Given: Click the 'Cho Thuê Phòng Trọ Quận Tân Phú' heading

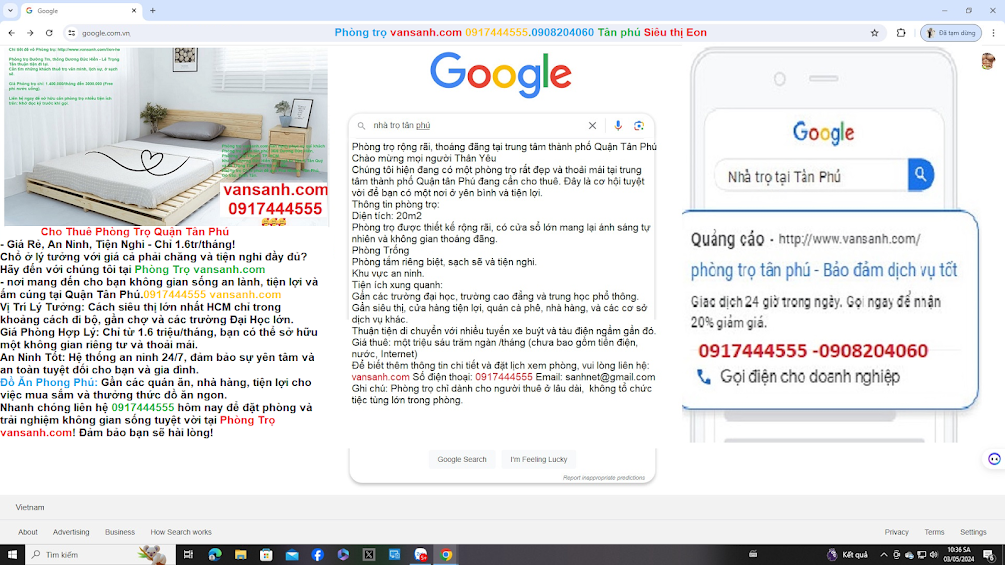Looking at the screenshot, I should (x=135, y=232).
